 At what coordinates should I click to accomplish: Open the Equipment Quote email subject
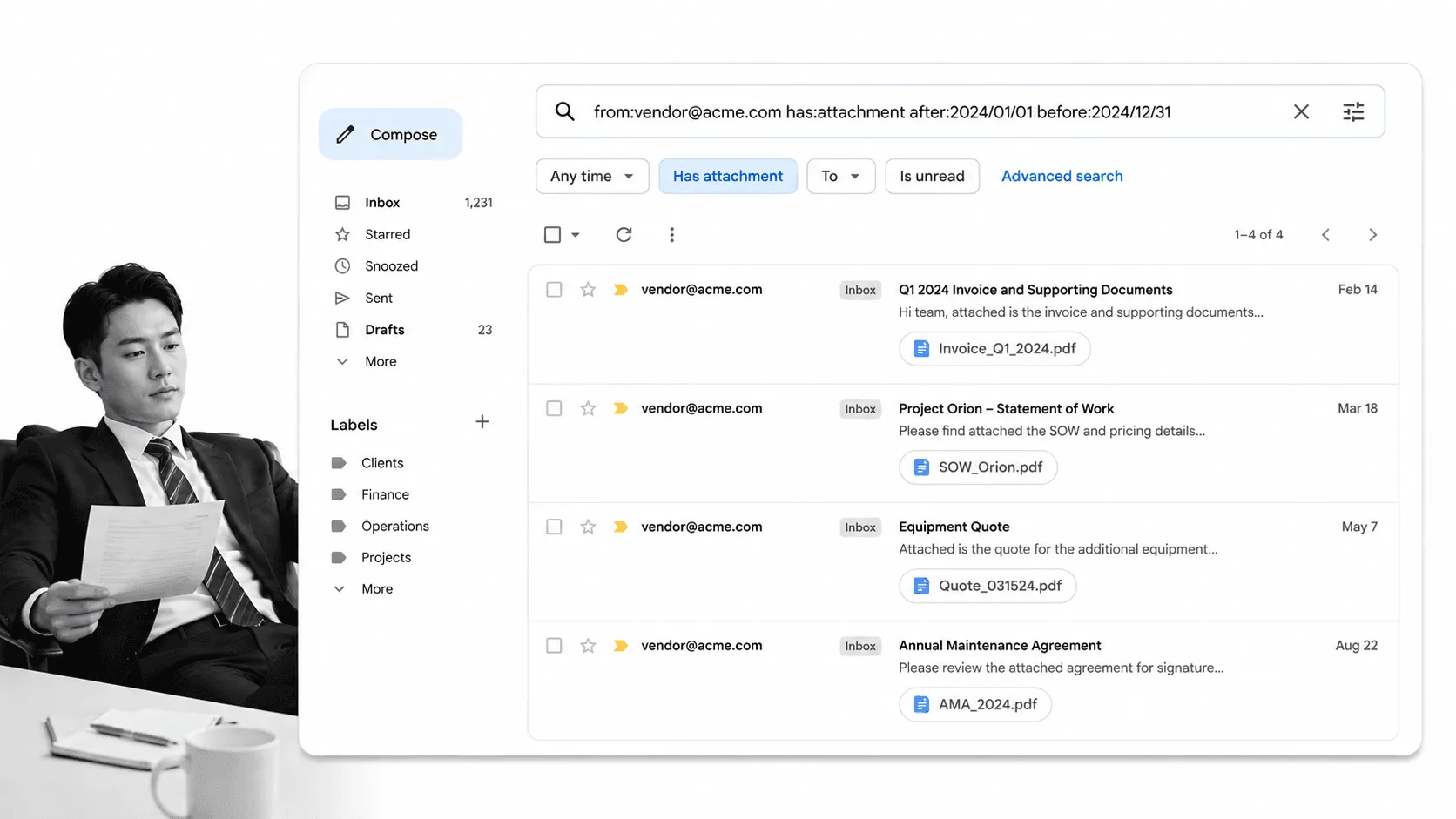tap(954, 527)
